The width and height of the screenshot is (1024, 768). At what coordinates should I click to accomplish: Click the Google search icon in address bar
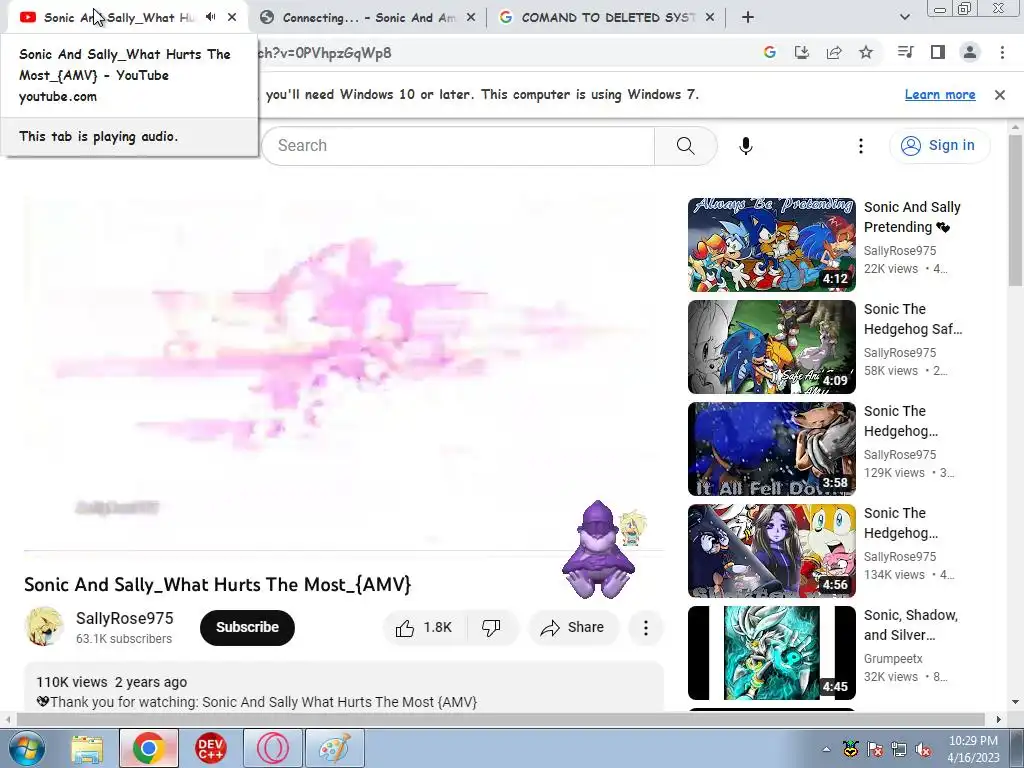tap(769, 52)
